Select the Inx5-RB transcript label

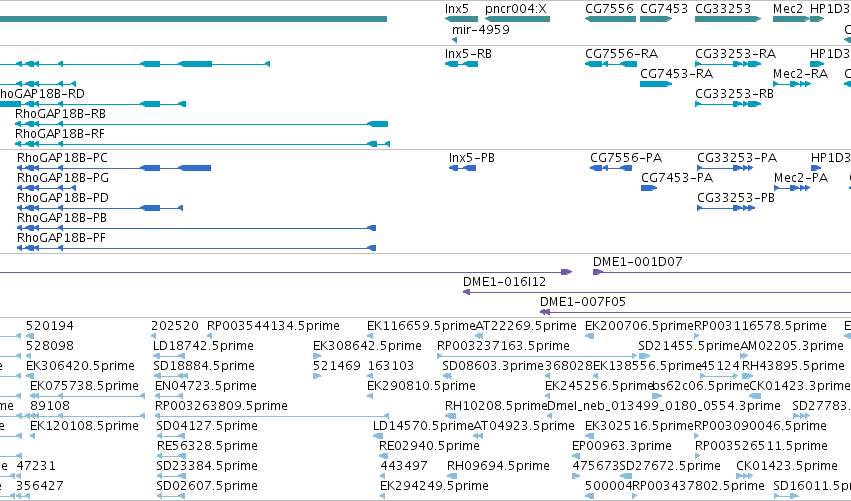click(x=468, y=54)
